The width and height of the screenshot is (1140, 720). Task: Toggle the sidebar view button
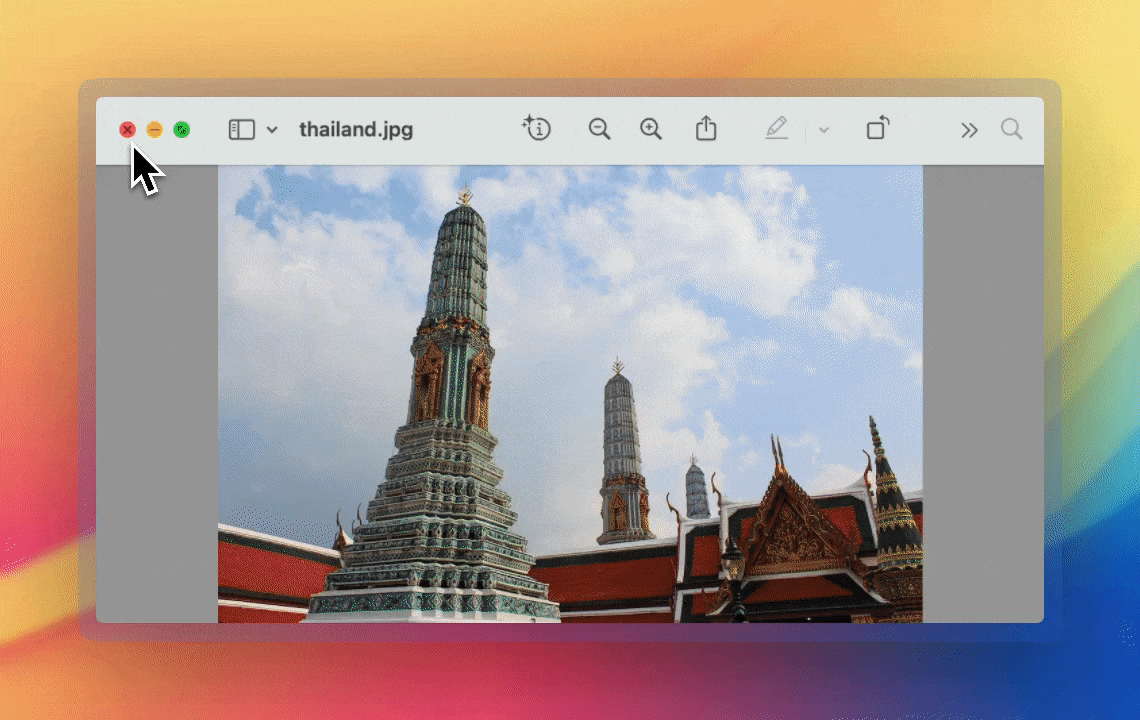coord(242,130)
